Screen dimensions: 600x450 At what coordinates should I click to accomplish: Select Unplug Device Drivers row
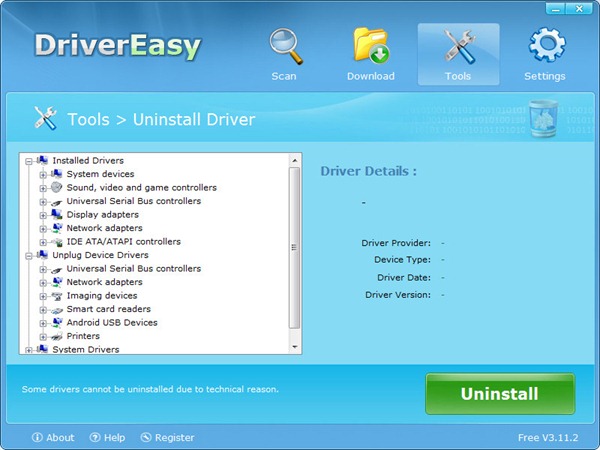[100, 255]
